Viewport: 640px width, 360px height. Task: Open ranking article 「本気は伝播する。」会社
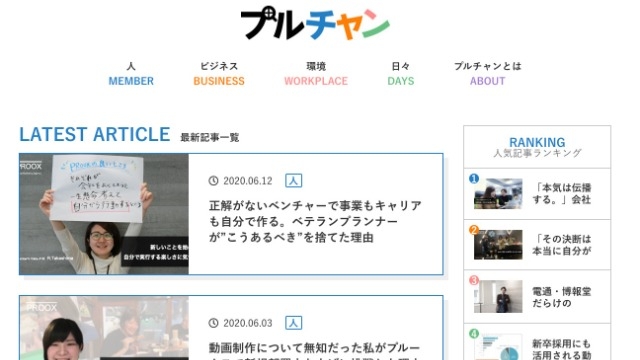click(x=562, y=193)
